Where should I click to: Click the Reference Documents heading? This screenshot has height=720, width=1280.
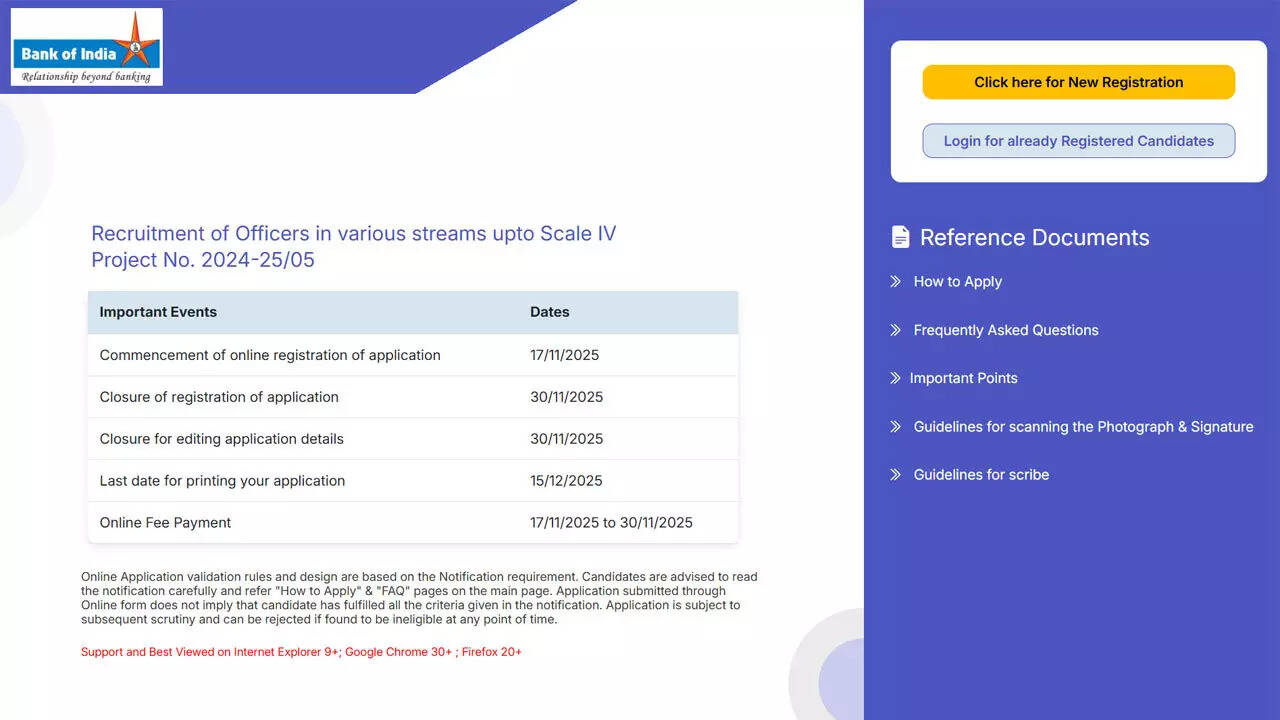pos(1034,237)
